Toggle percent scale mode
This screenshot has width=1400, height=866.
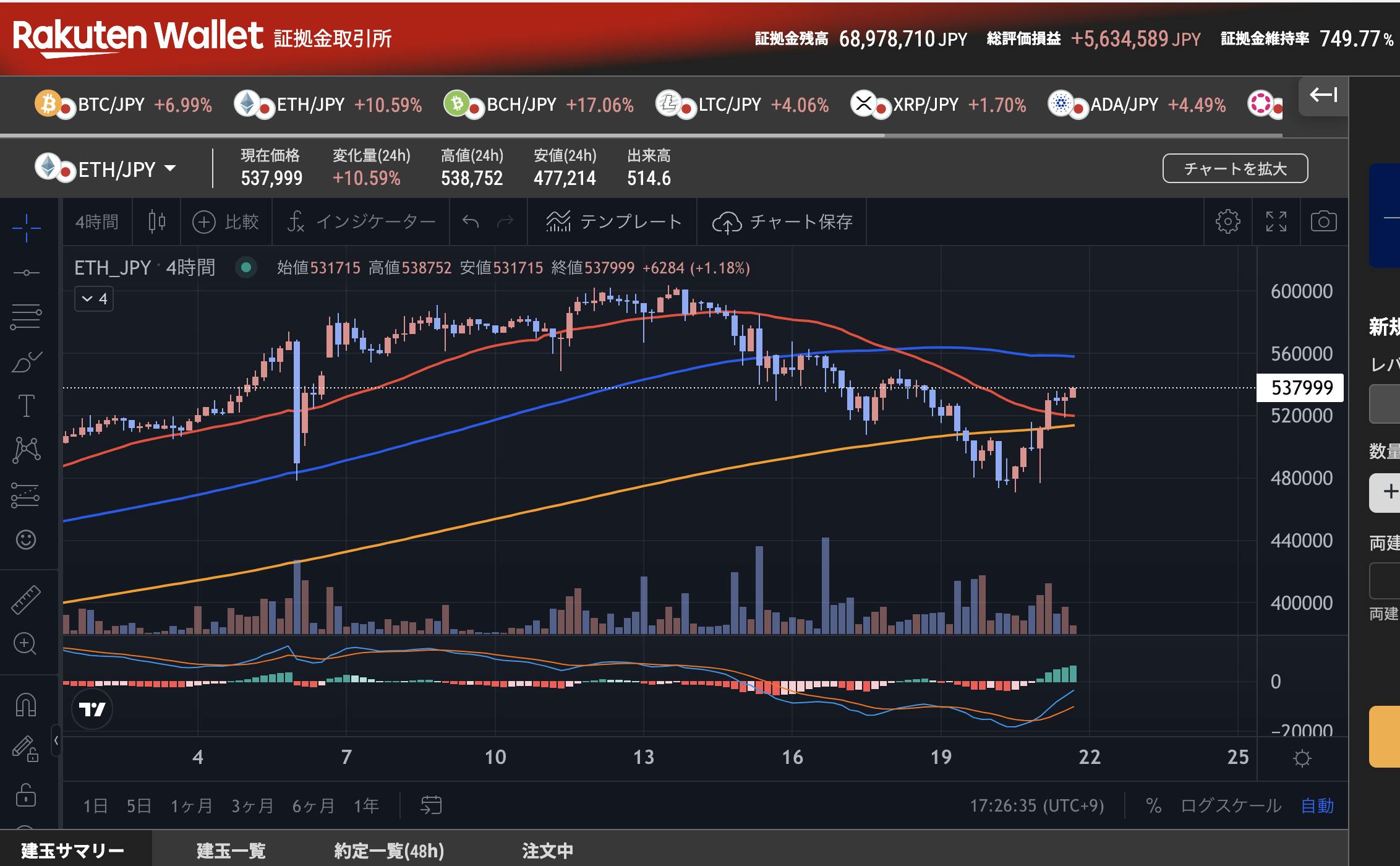tap(1153, 805)
